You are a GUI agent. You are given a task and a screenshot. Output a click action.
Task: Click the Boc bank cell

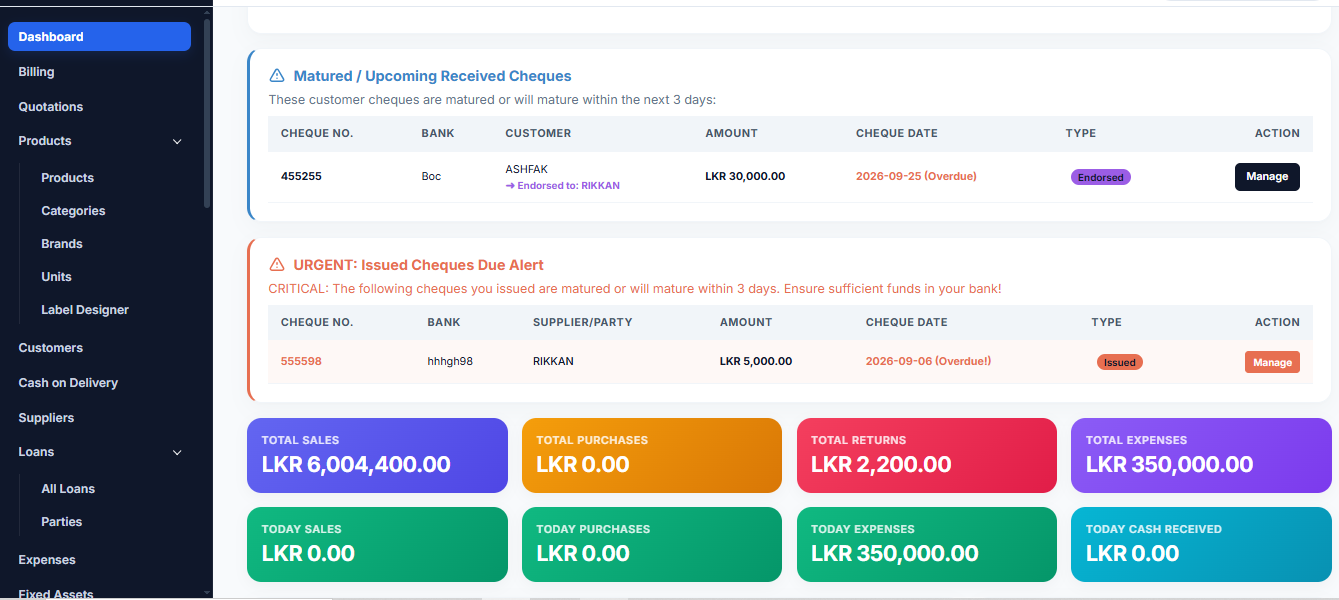(x=431, y=176)
